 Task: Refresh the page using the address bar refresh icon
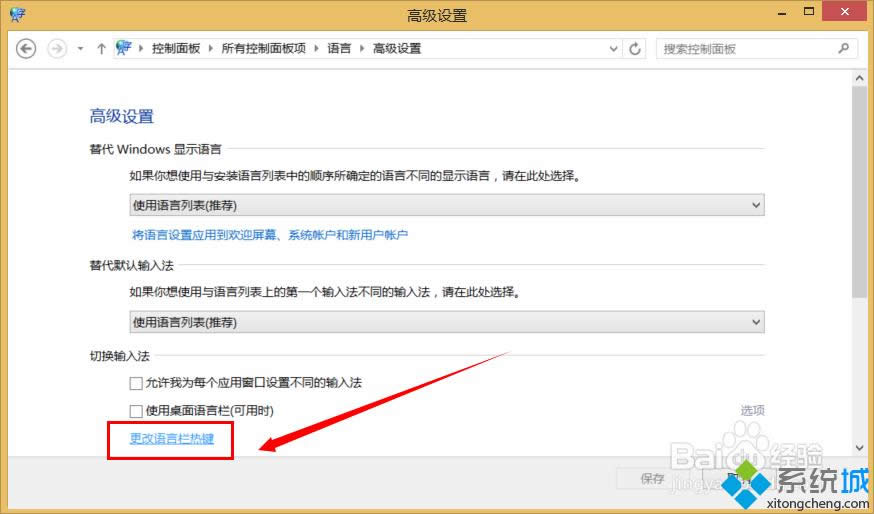point(635,48)
